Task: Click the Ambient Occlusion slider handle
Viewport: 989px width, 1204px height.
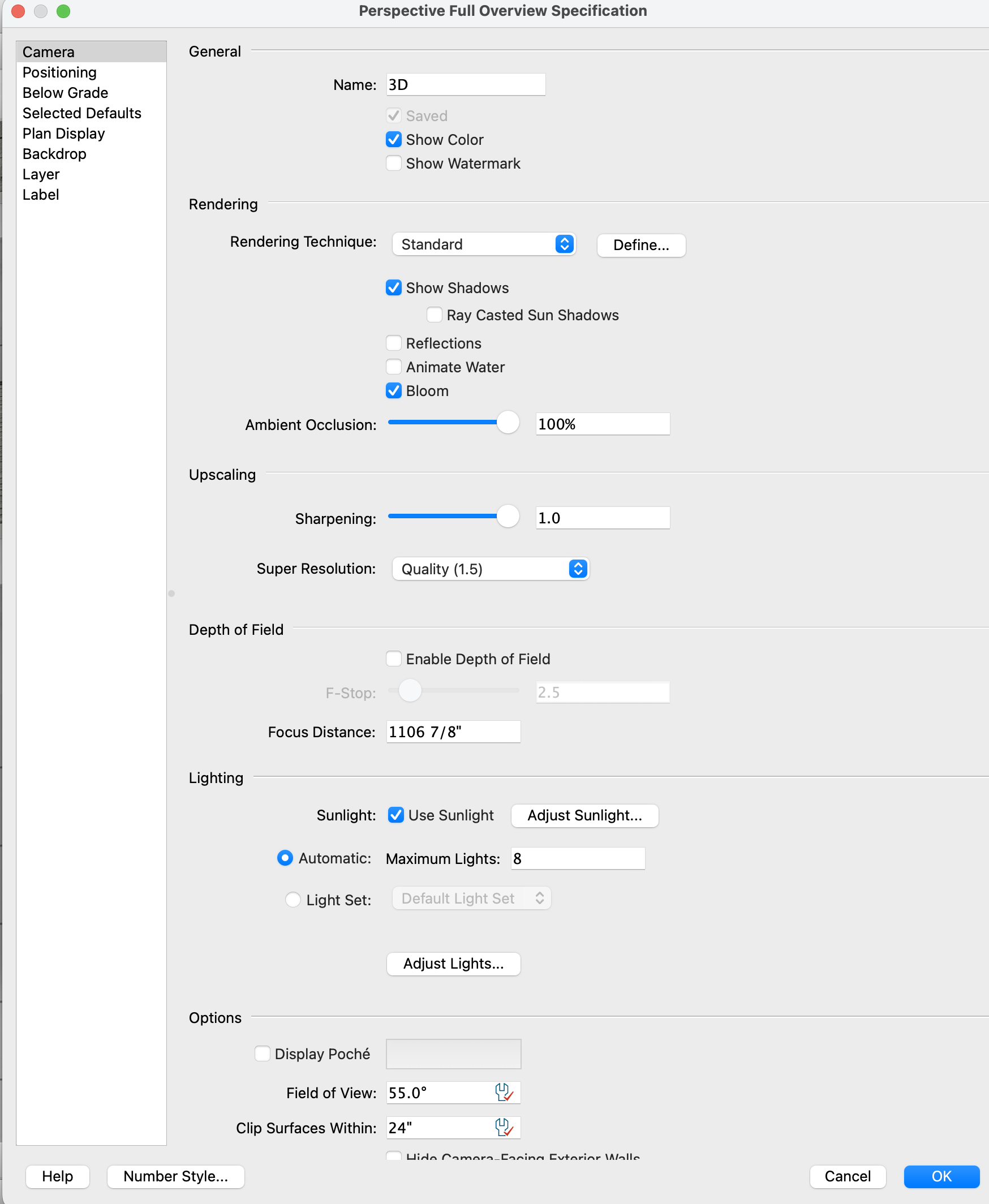Action: [x=508, y=423]
